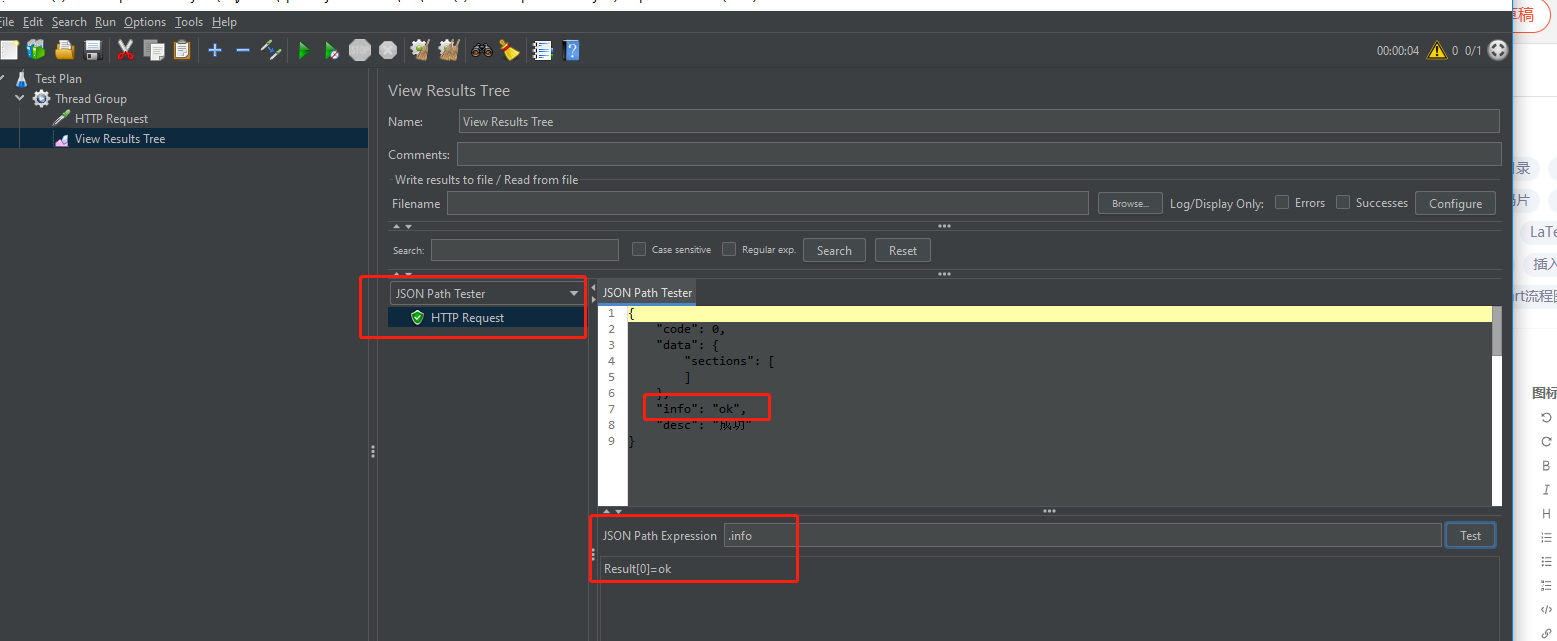Click the warning triangle log indicator
This screenshot has height=641, width=1557.
[x=1437, y=50]
